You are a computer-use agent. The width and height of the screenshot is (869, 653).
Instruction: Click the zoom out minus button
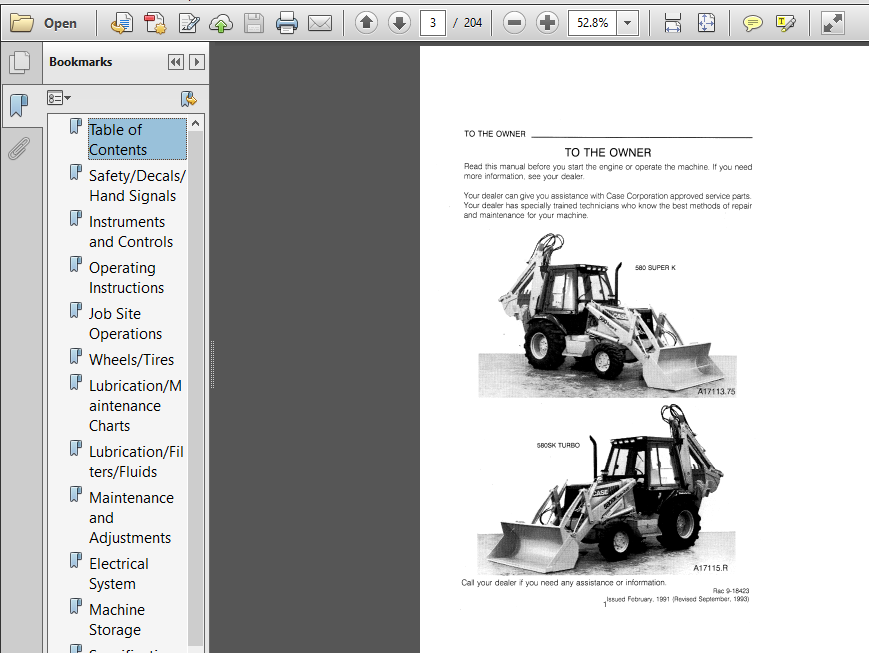click(x=514, y=23)
